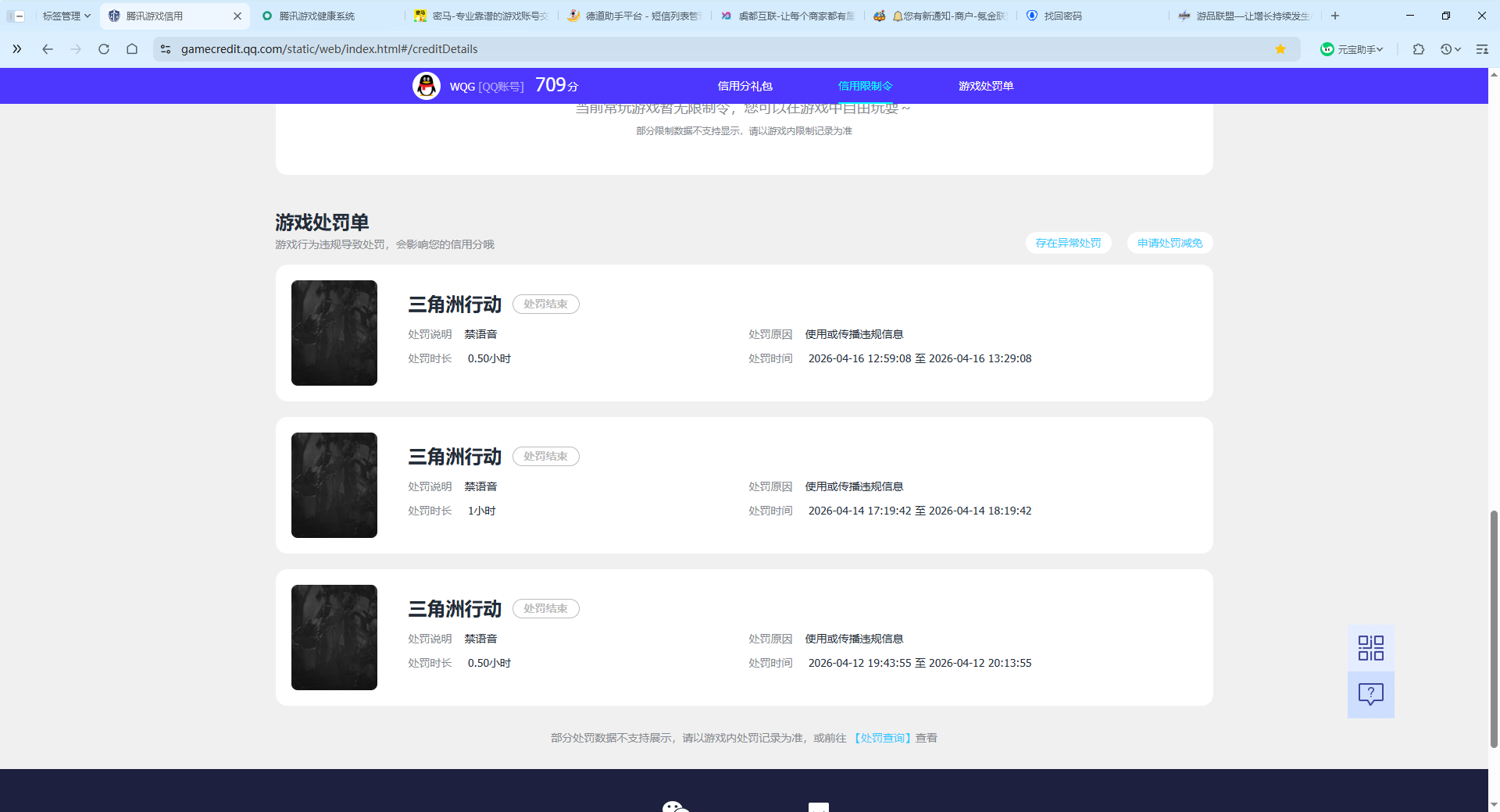Go forward with the forward arrow
Image resolution: width=1500 pixels, height=812 pixels.
pos(76,49)
